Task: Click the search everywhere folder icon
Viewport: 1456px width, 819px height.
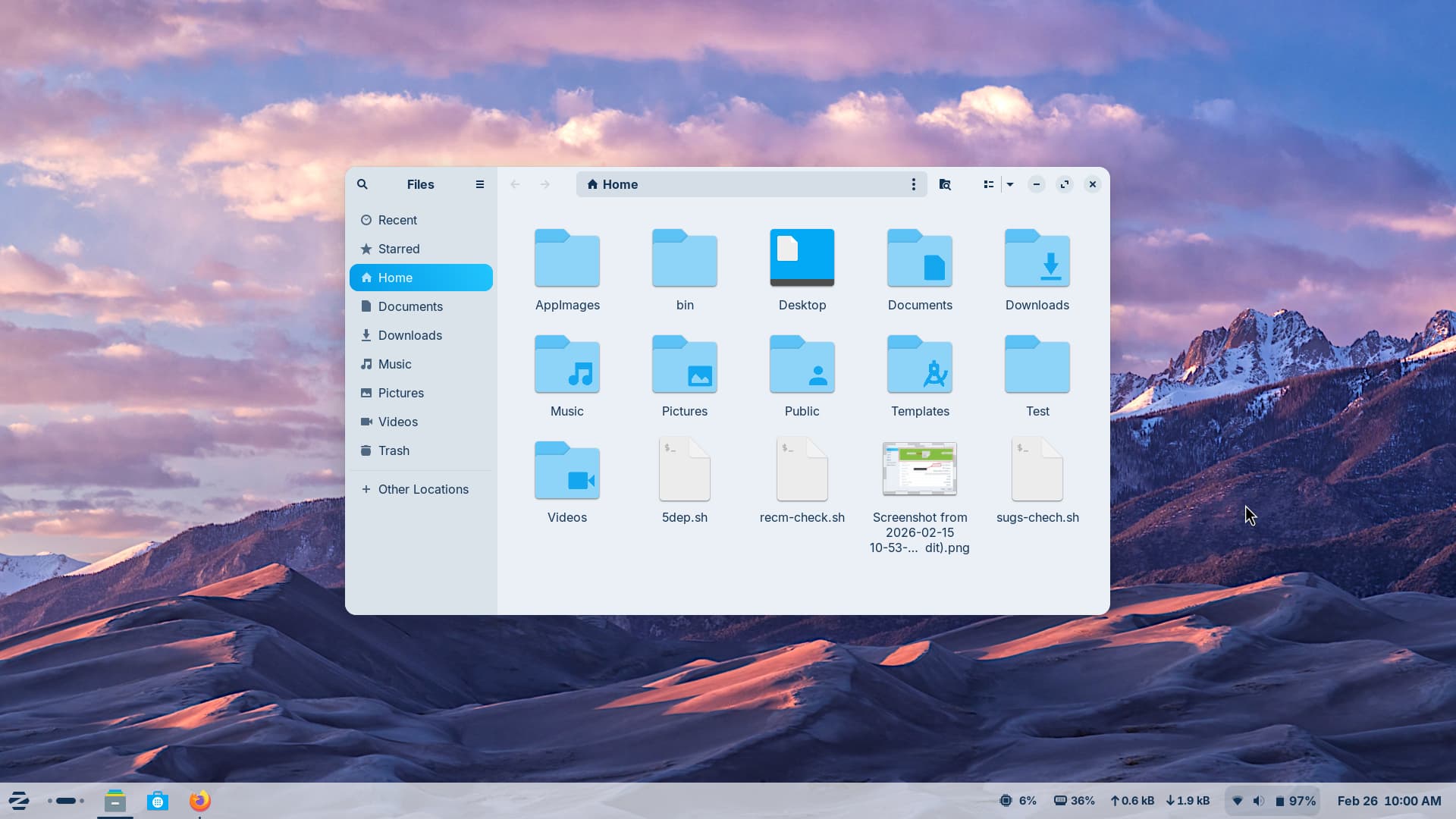Action: point(945,184)
